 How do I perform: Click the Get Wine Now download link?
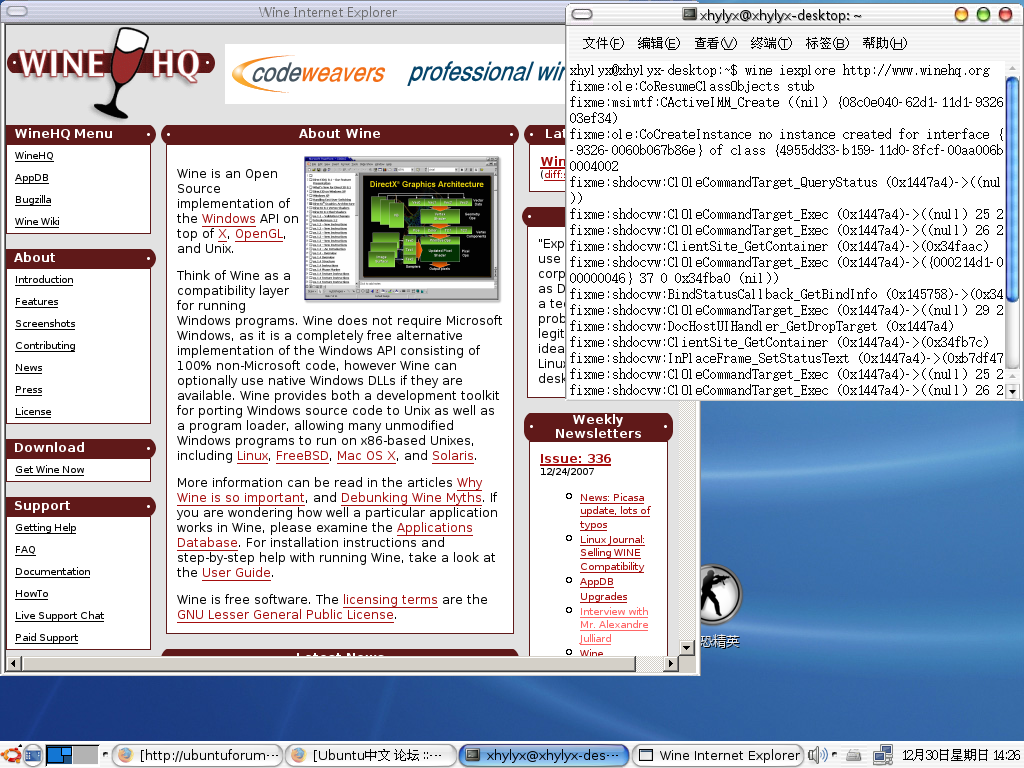click(50, 470)
